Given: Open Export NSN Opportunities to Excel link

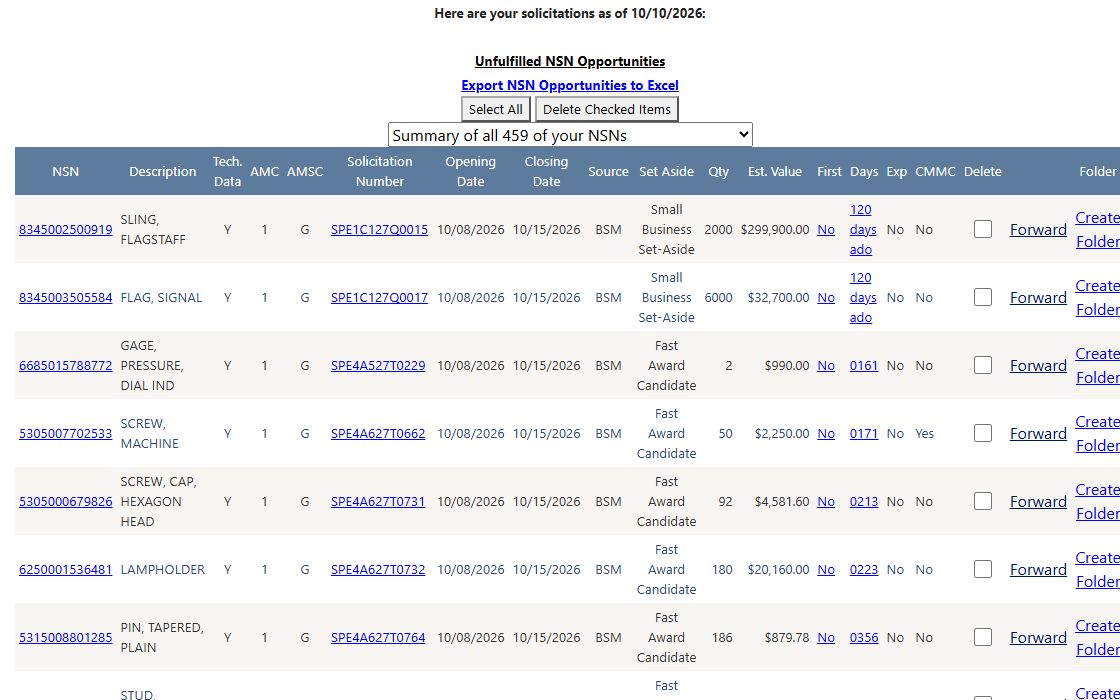Looking at the screenshot, I should (569, 86).
